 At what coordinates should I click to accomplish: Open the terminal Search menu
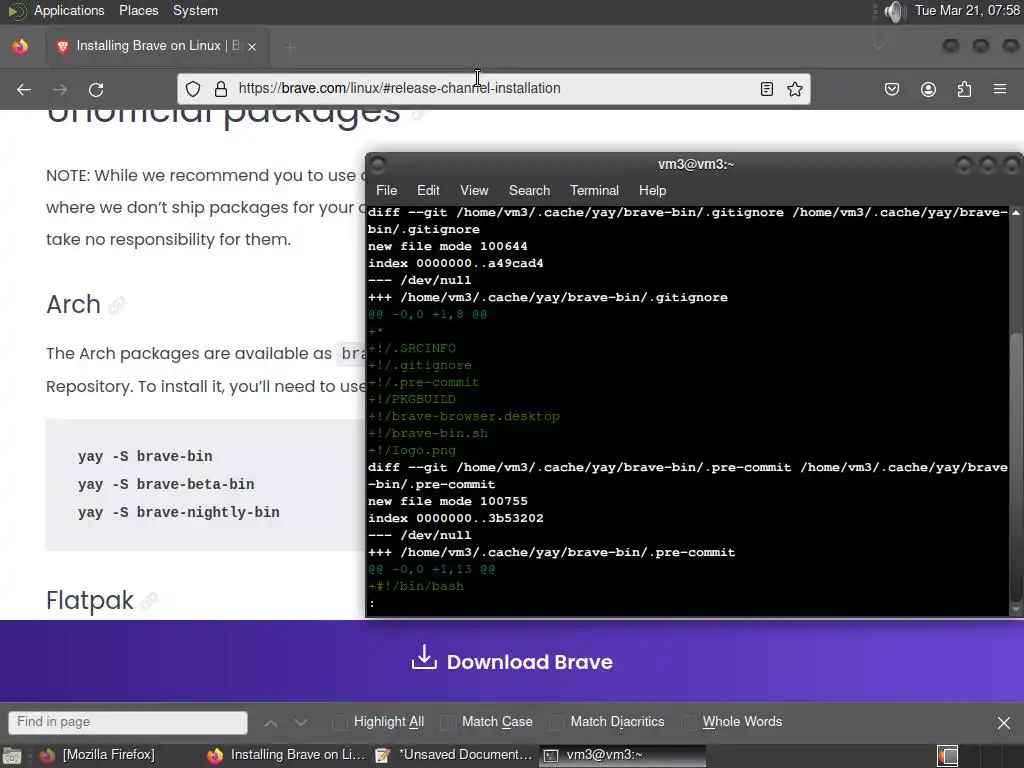[x=530, y=190]
